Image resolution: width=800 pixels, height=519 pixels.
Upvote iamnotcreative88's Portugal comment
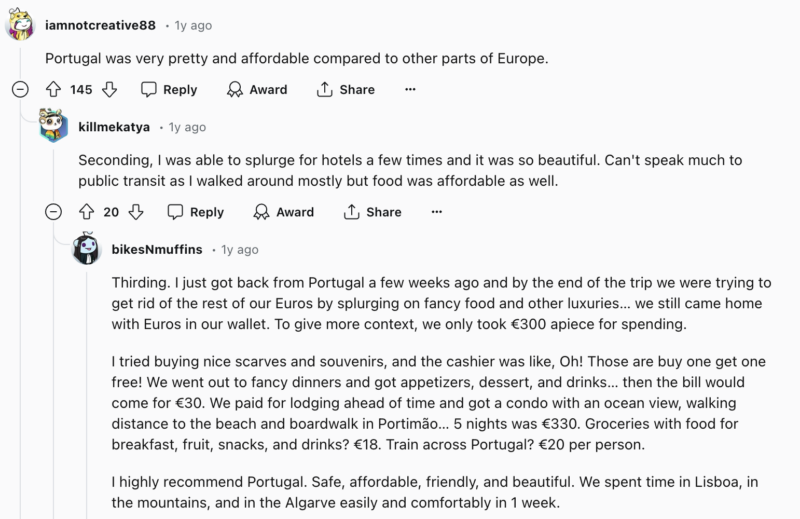pyautogui.click(x=54, y=90)
